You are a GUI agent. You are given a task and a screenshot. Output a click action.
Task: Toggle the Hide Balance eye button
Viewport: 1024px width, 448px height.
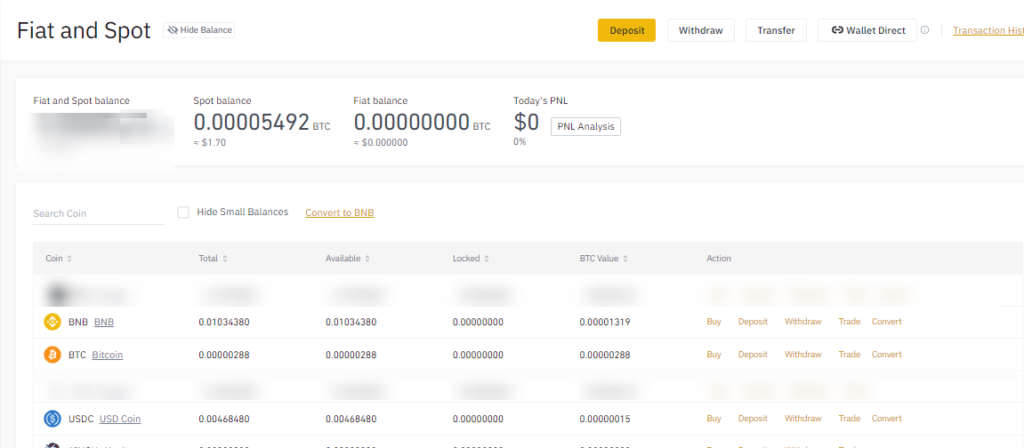199,30
